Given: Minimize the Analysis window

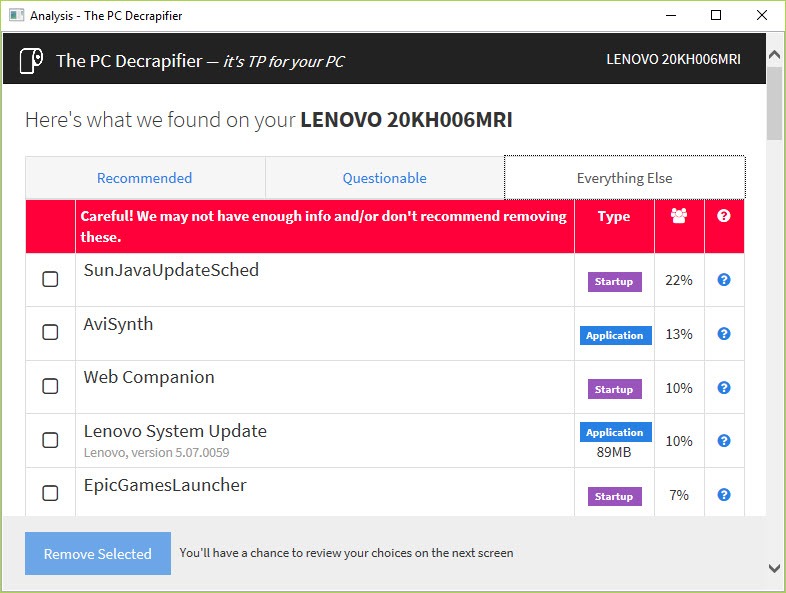Looking at the screenshot, I should point(671,15).
